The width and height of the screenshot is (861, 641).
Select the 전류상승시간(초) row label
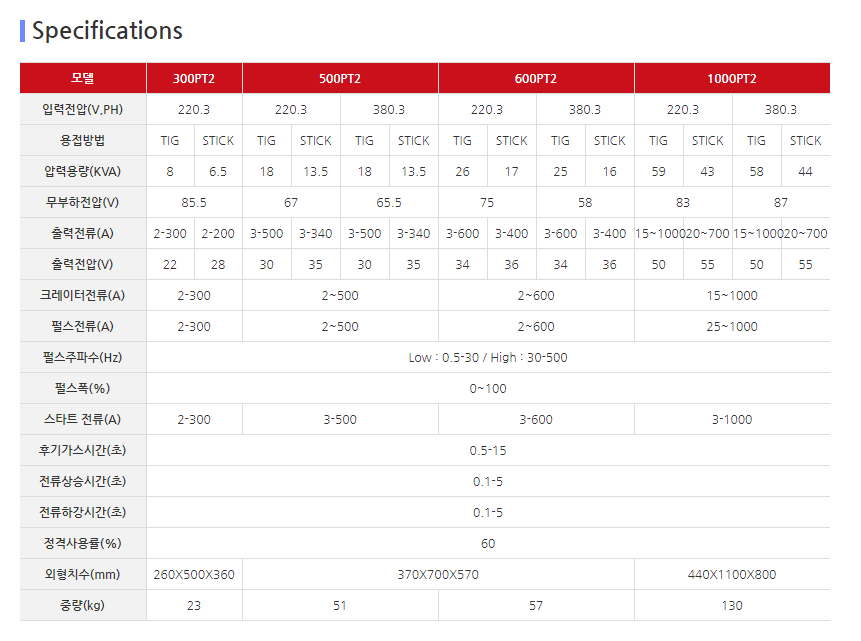tap(83, 482)
